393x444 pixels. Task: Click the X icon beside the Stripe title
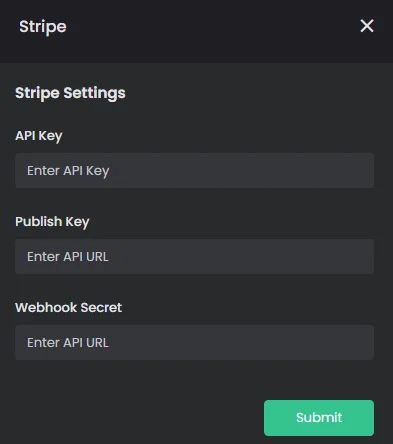[367, 26]
